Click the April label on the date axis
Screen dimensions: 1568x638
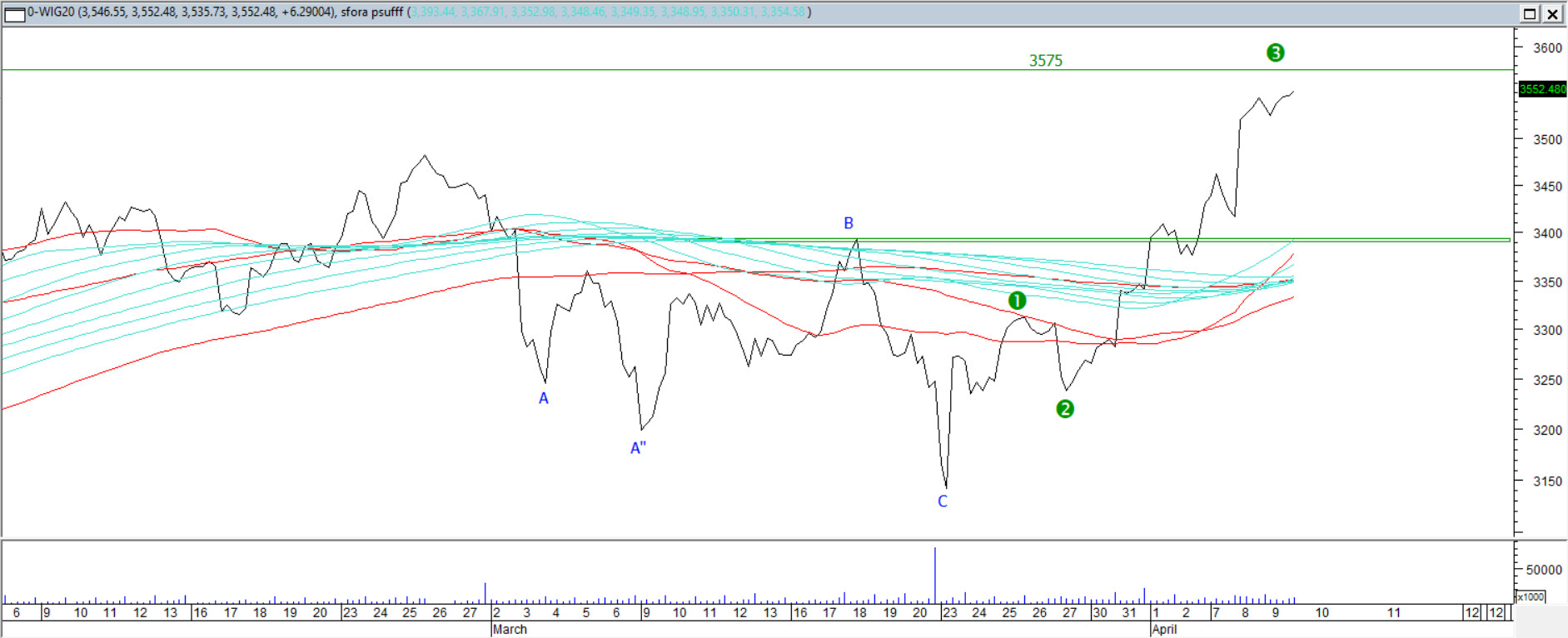click(1164, 630)
